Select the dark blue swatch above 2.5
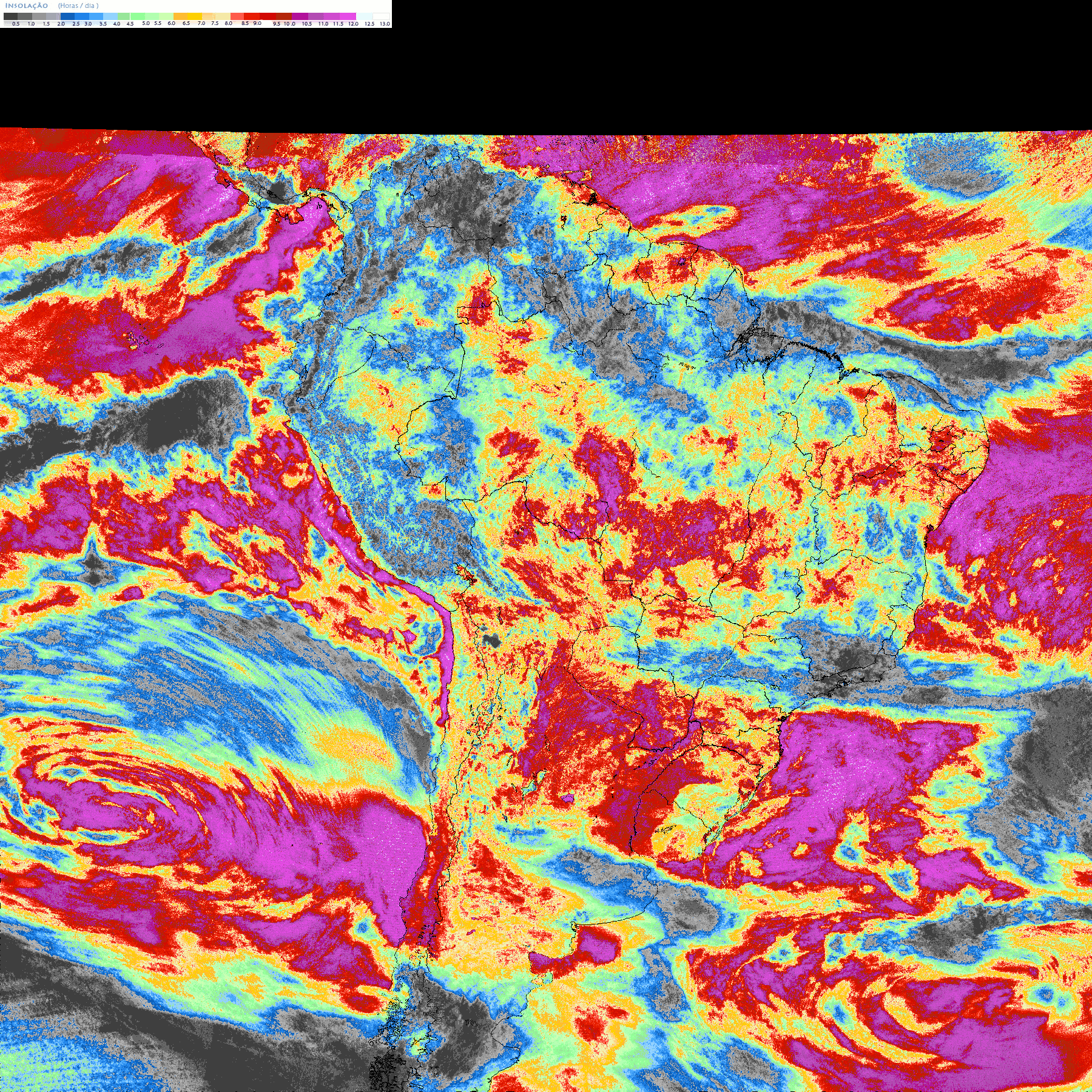Viewport: 1092px width, 1092px height. click(67, 16)
